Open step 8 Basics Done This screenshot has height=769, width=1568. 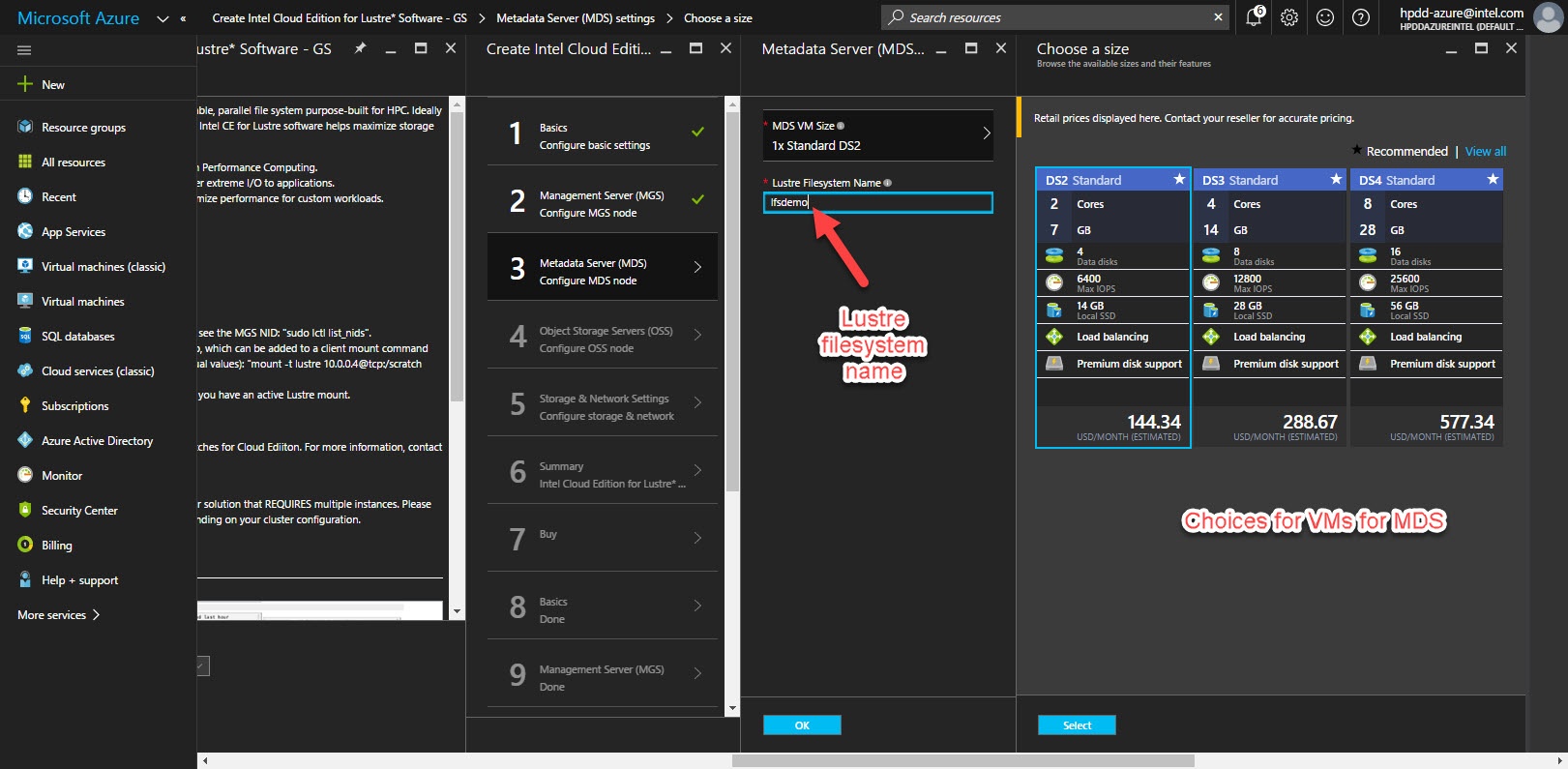603,606
